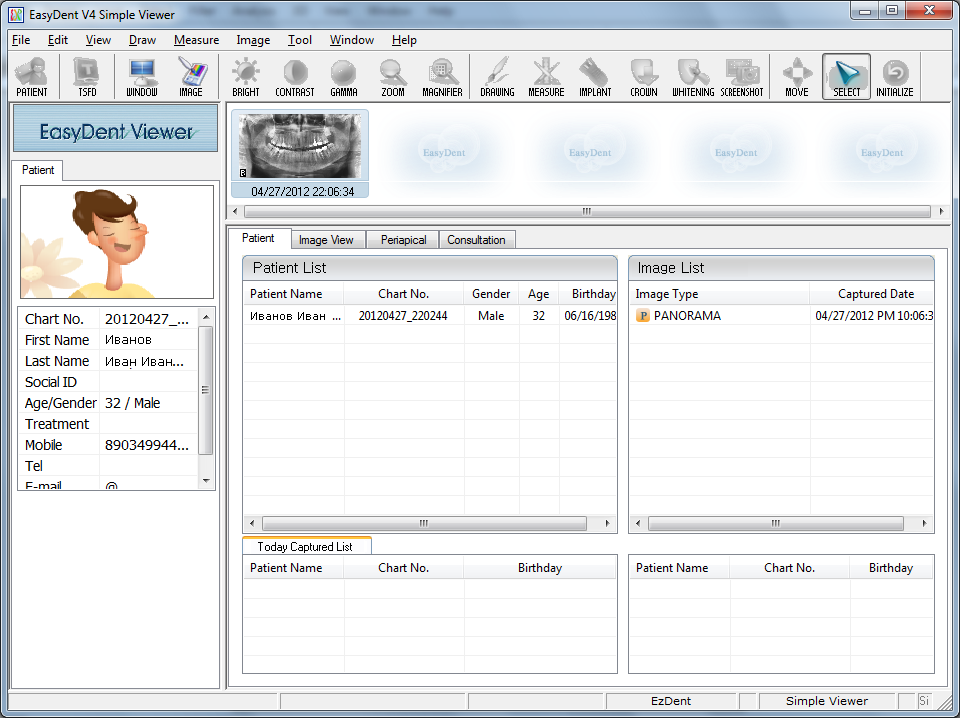
Task: Select the Magnifier tool
Action: tap(442, 77)
